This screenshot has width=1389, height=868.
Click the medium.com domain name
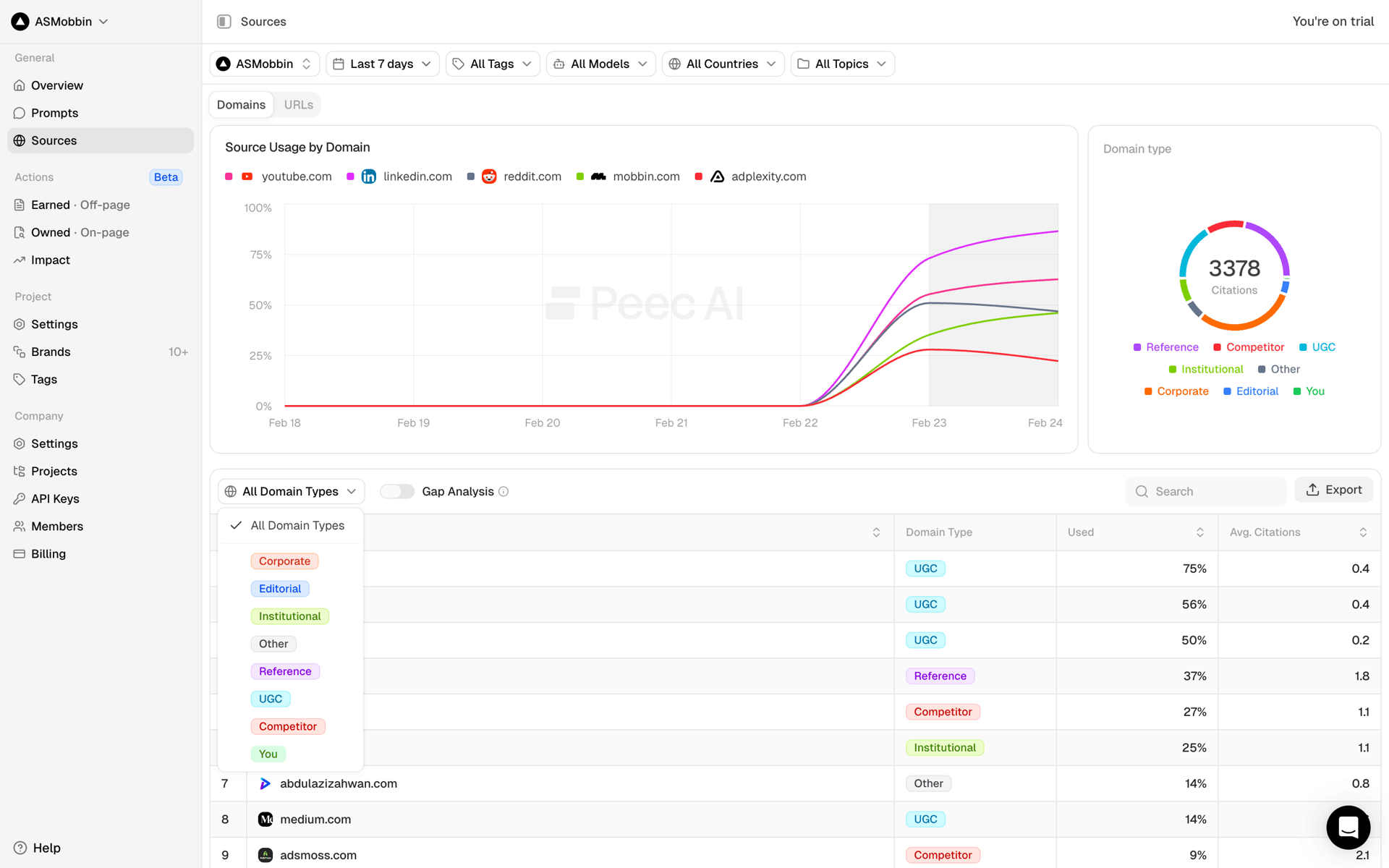[315, 819]
